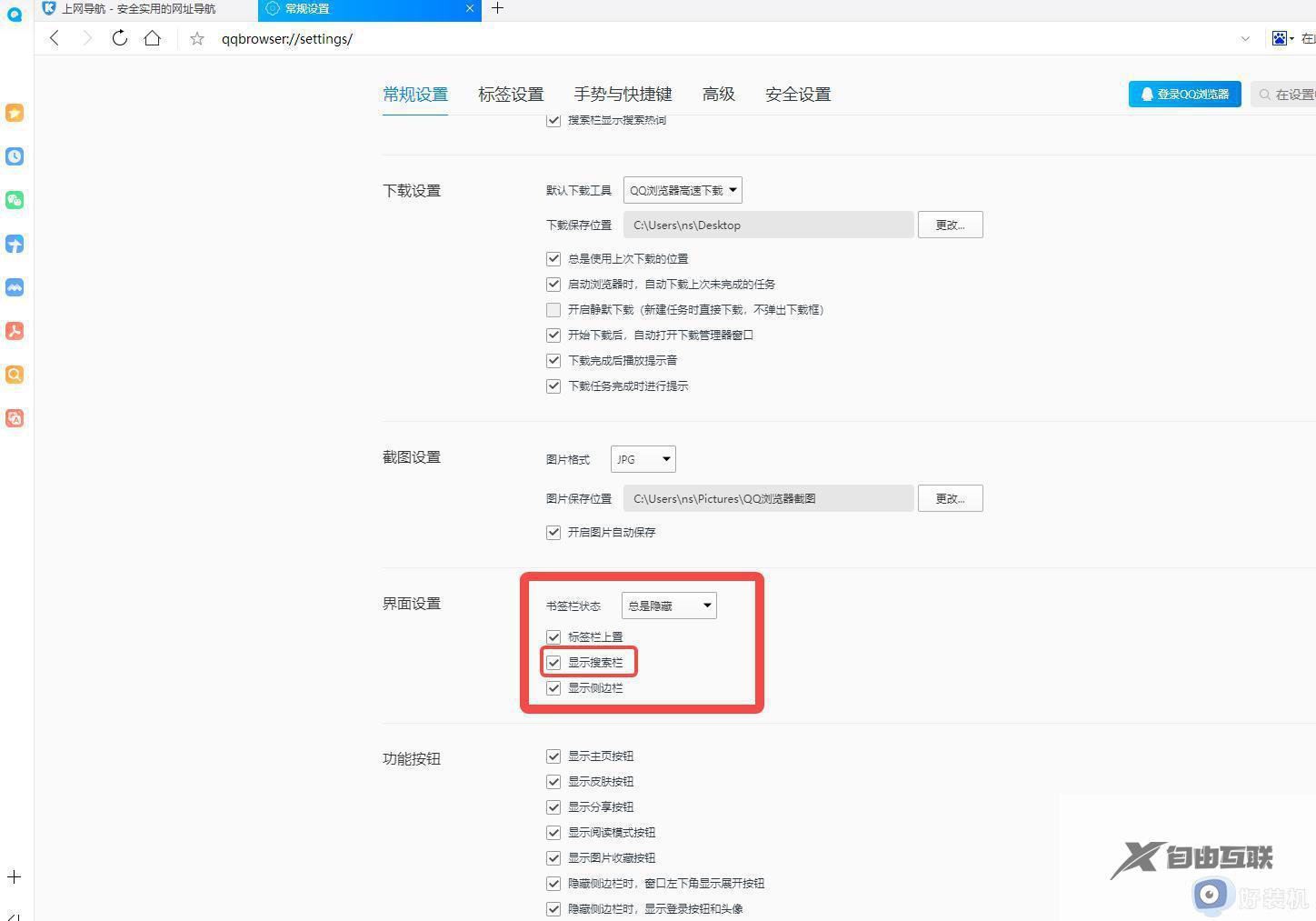Click the QQ Browser logo icon
The height and width of the screenshot is (921, 1316).
click(x=14, y=15)
